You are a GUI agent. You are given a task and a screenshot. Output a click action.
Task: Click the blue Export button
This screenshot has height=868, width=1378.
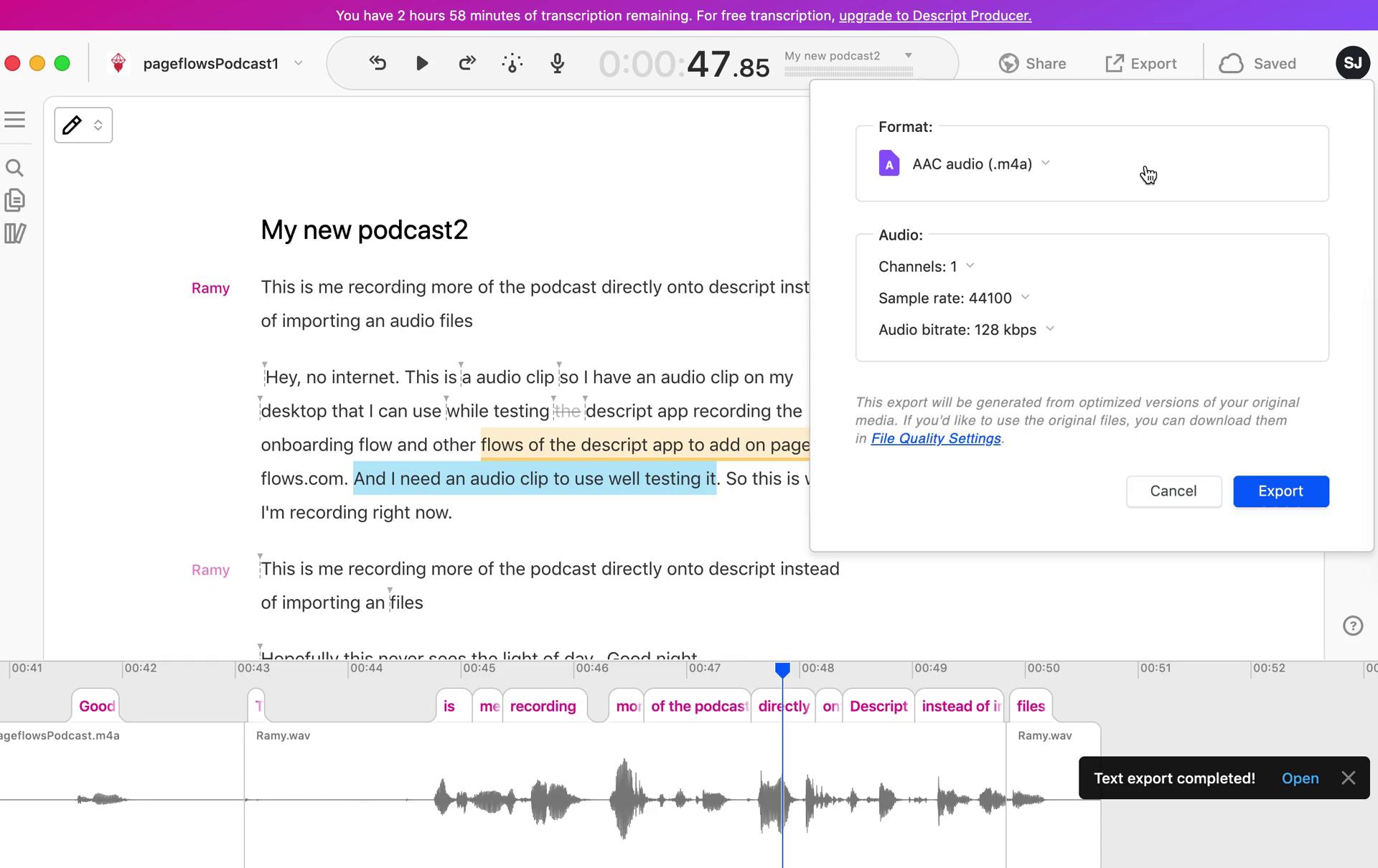[x=1281, y=490]
